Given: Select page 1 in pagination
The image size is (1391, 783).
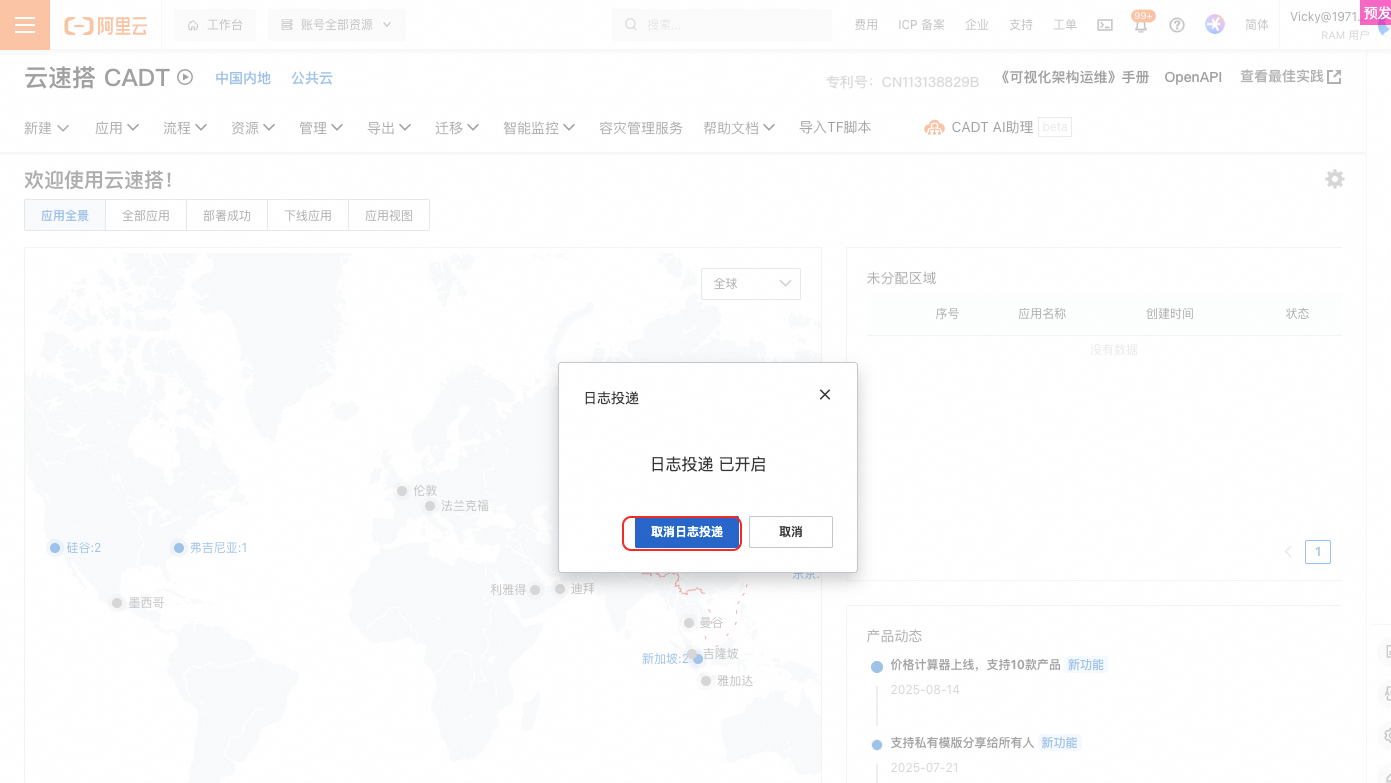Looking at the screenshot, I should (x=1318, y=552).
